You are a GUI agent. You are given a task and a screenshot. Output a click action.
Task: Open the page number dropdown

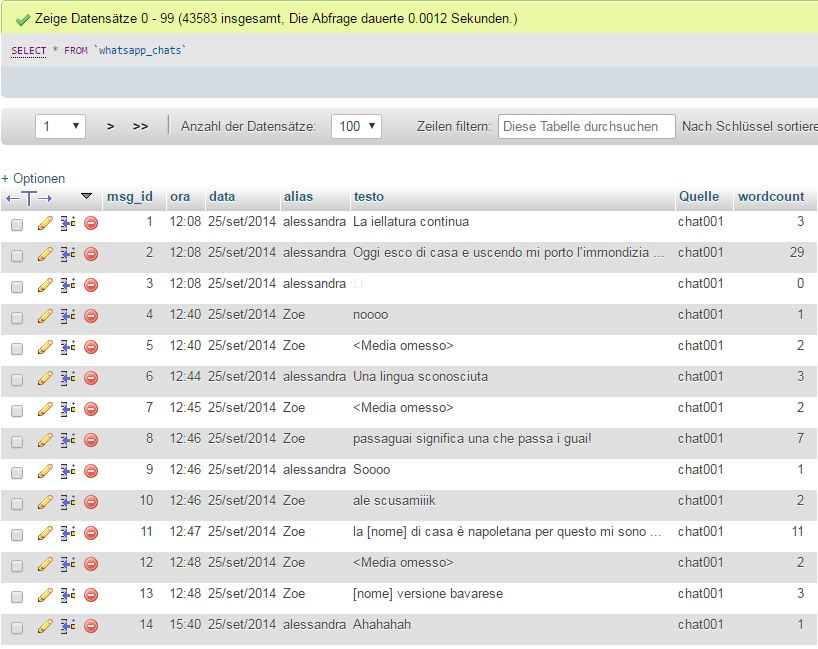61,126
